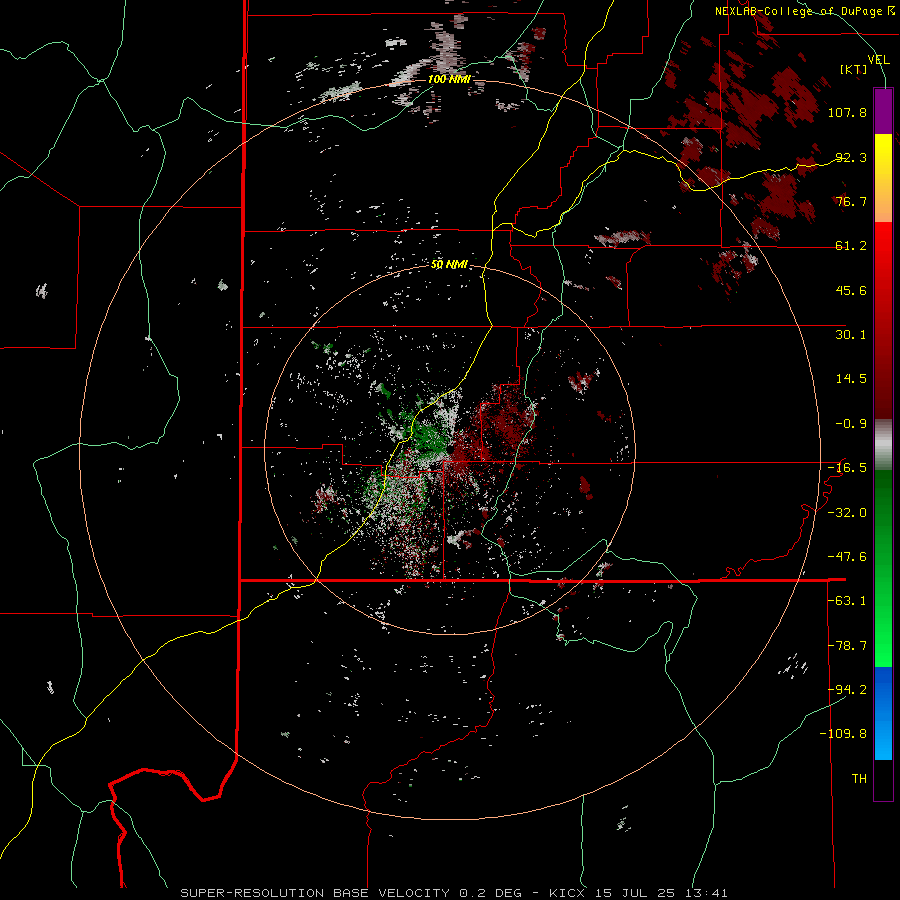Select the 45.6 legend value
The image size is (900, 900).
click(x=851, y=290)
